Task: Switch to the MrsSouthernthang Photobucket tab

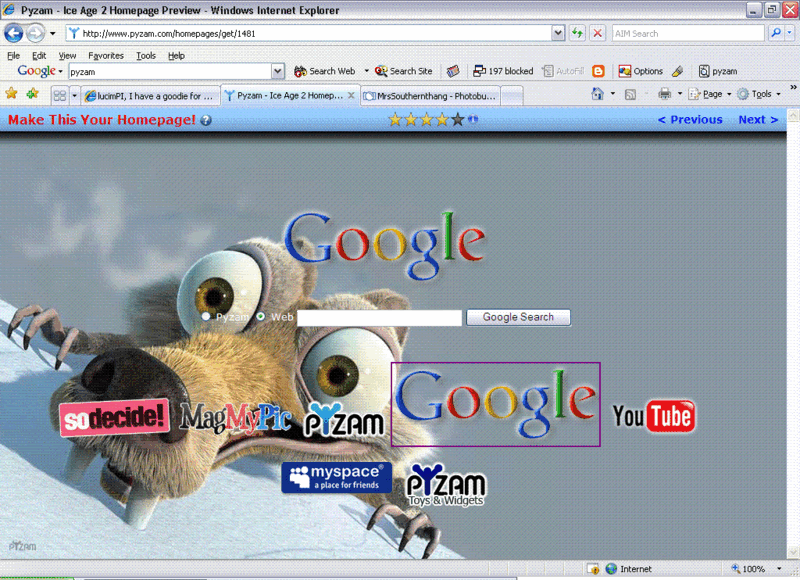Action: pos(431,96)
